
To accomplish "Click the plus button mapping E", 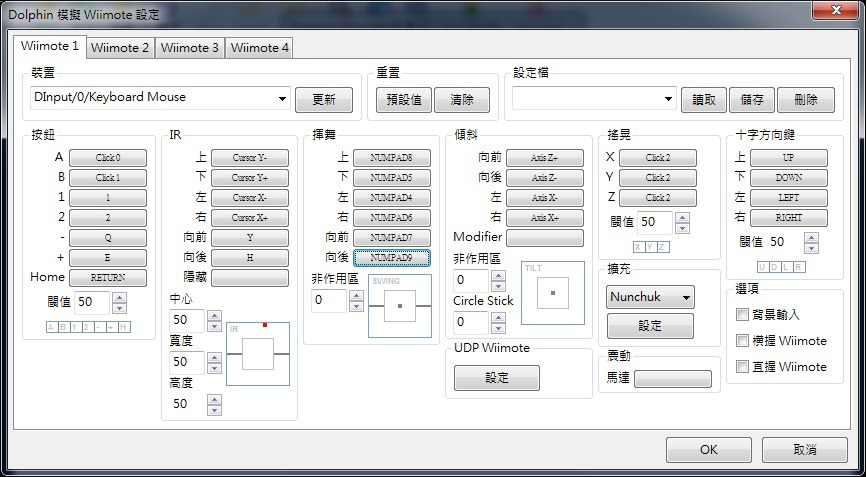I will 108,258.
